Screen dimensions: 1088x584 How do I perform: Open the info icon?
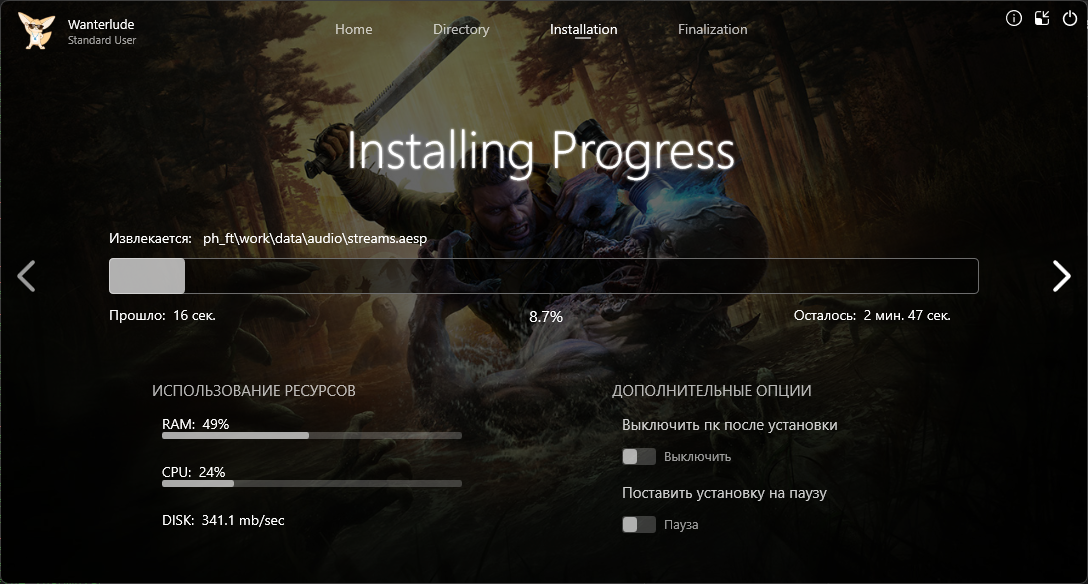[x=1014, y=19]
